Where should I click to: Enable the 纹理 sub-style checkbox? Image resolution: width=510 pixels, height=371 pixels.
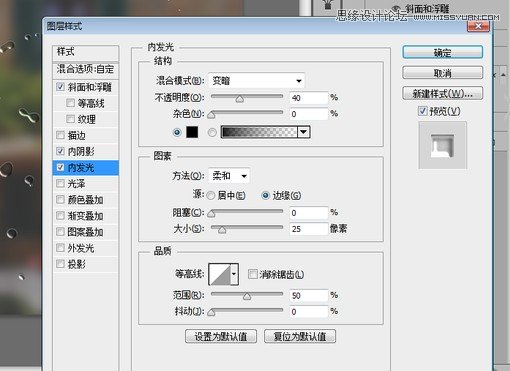[70, 119]
